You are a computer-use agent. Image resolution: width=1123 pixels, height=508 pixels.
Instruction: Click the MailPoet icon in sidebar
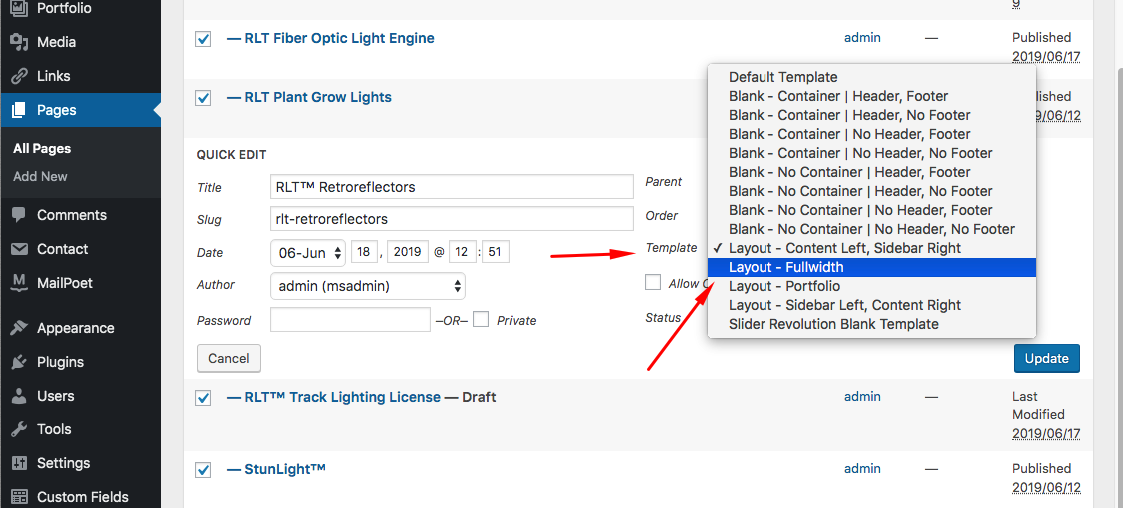[19, 283]
